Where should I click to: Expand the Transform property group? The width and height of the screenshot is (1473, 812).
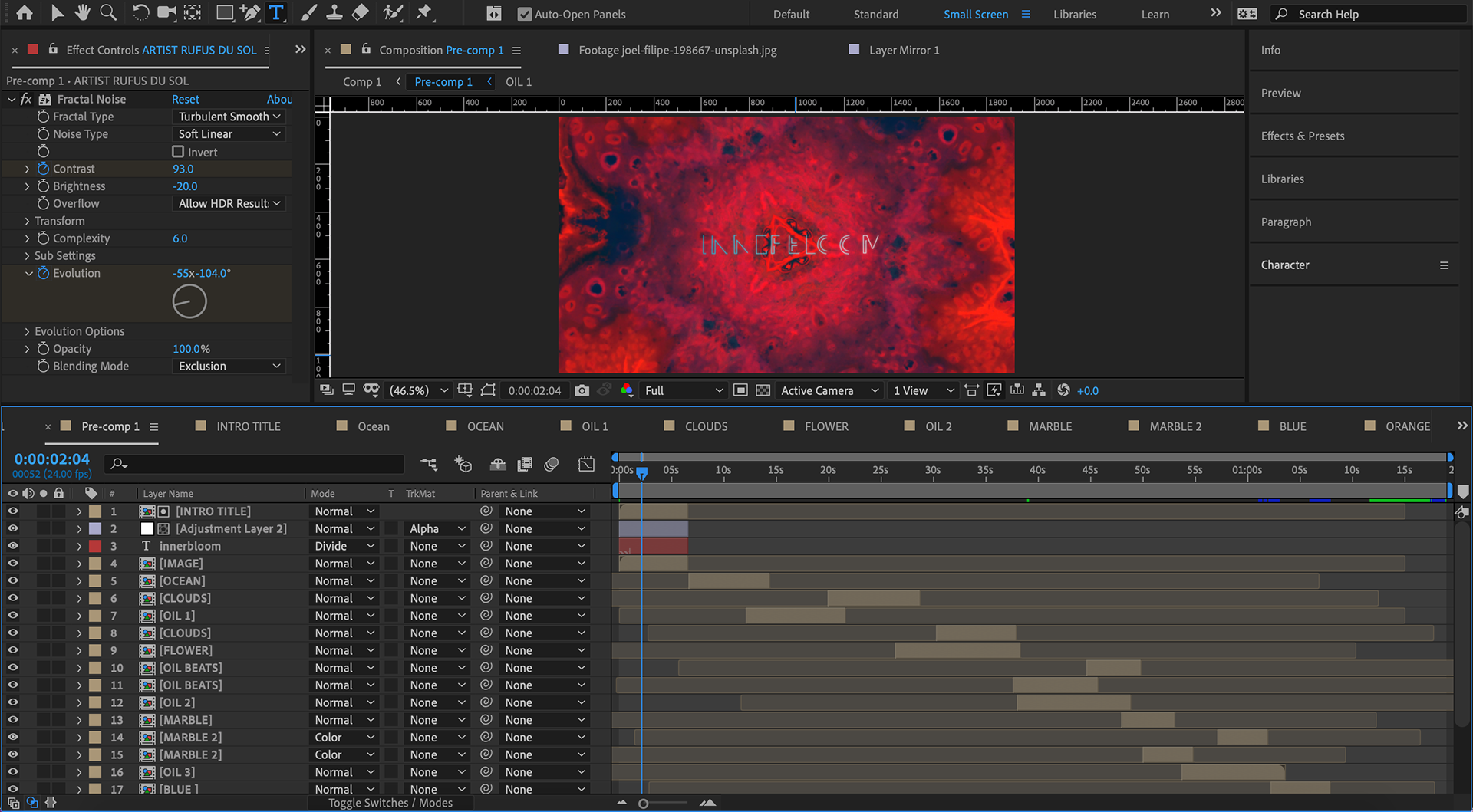[28, 221]
